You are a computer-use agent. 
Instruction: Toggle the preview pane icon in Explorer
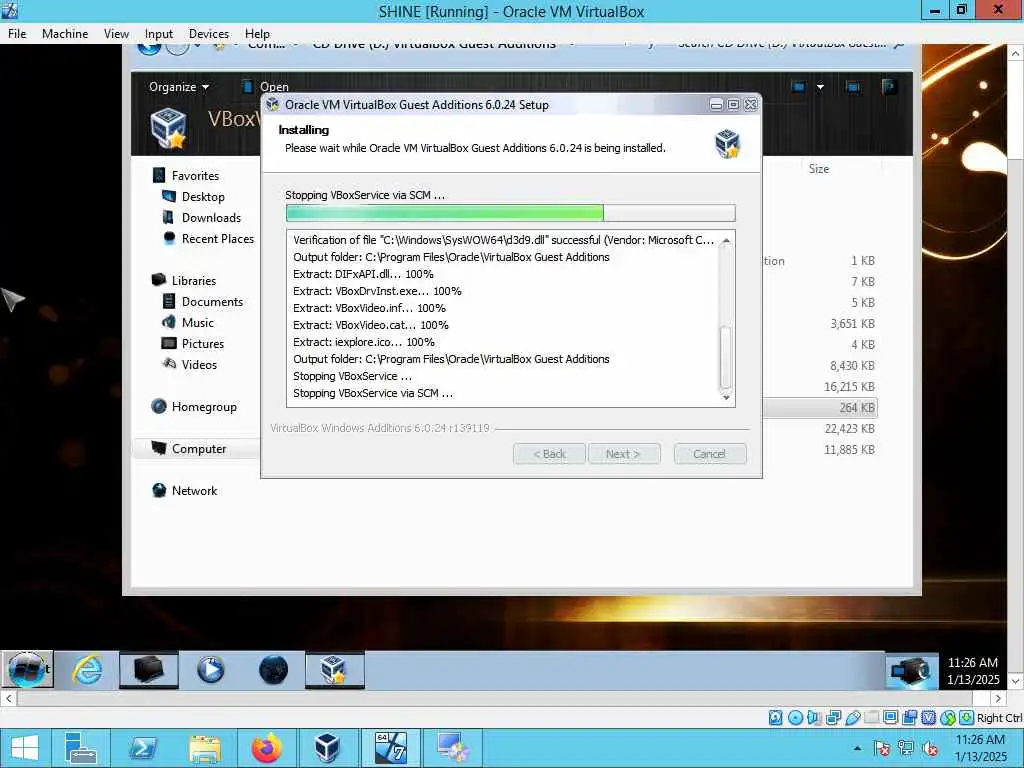tap(852, 86)
